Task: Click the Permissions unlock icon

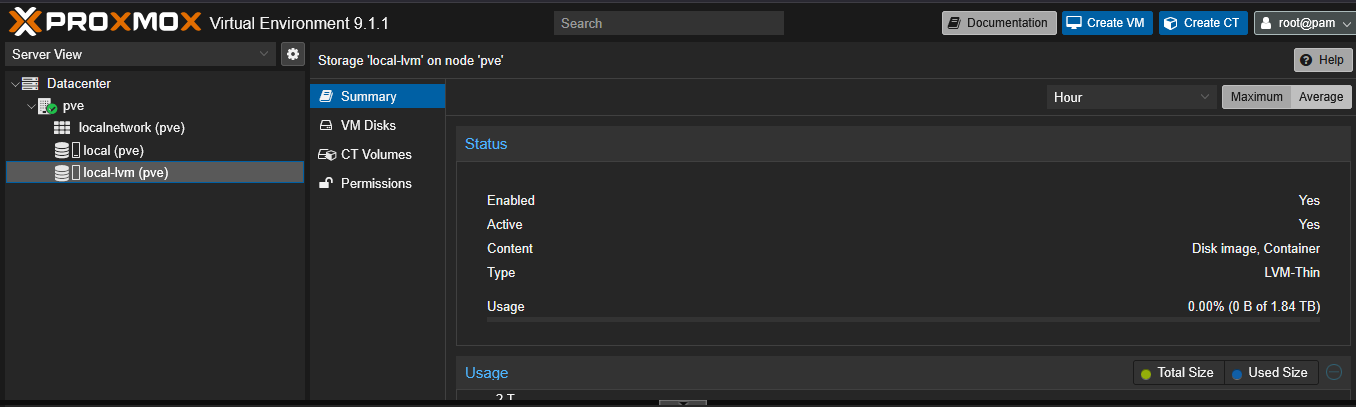Action: (x=325, y=184)
